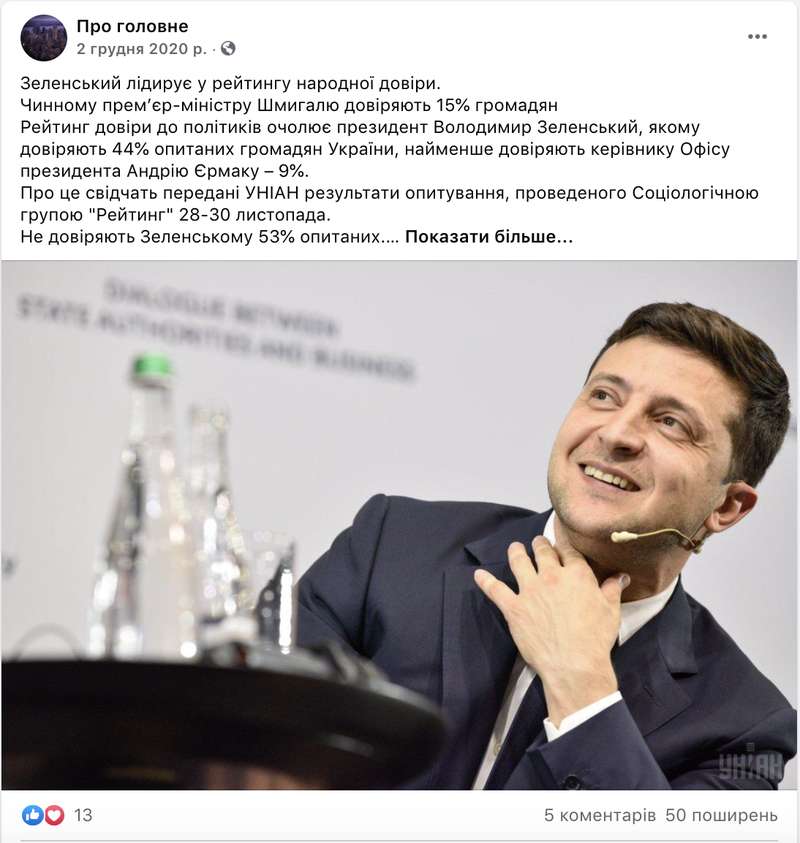Image resolution: width=800 pixels, height=843 pixels.
Task: Click the headset microphone in the photo
Action: (x=657, y=538)
